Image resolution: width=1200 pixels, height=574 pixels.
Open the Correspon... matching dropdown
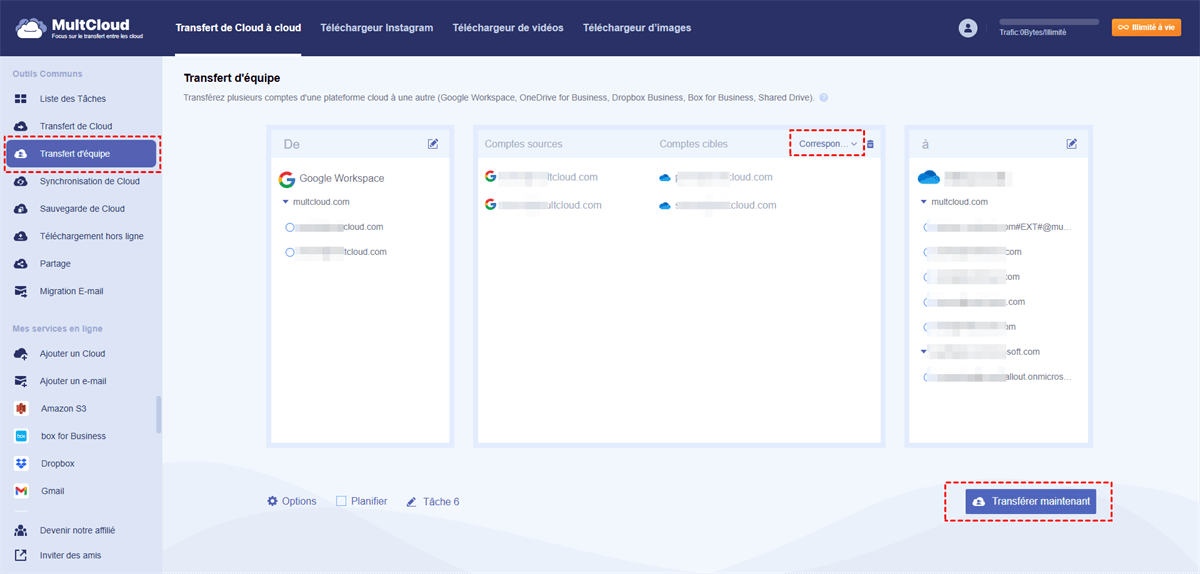point(827,144)
